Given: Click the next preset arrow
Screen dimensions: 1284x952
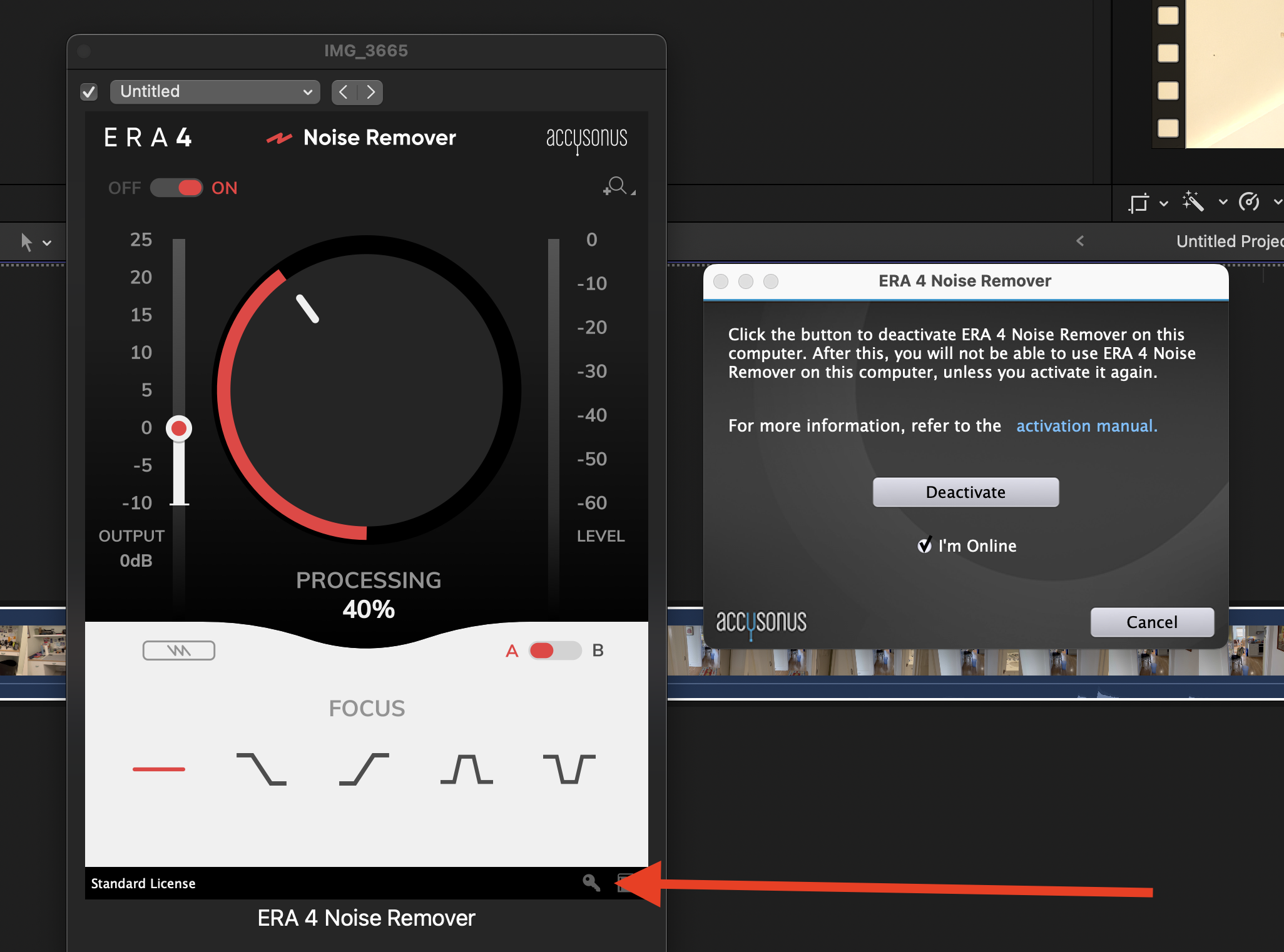Looking at the screenshot, I should (371, 91).
